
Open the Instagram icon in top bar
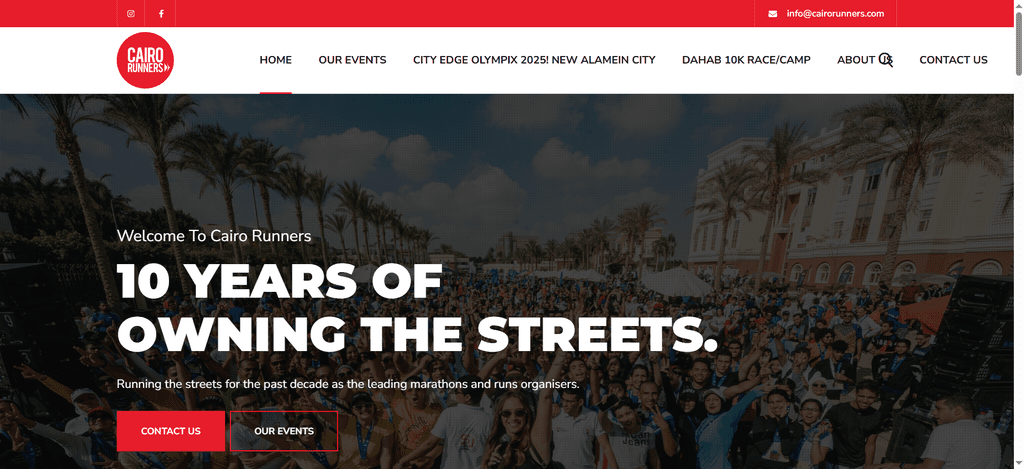(131, 14)
